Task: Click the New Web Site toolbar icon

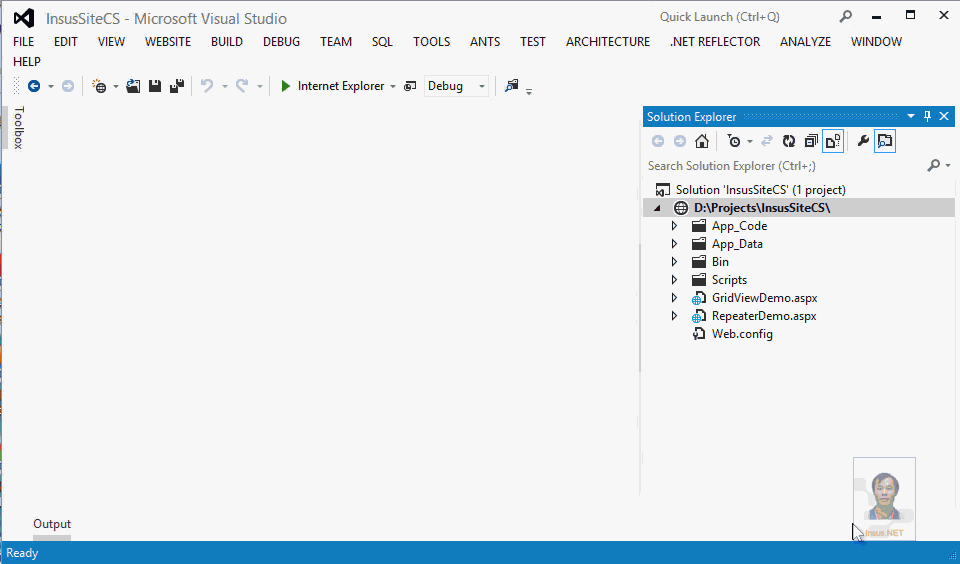Action: tap(99, 86)
